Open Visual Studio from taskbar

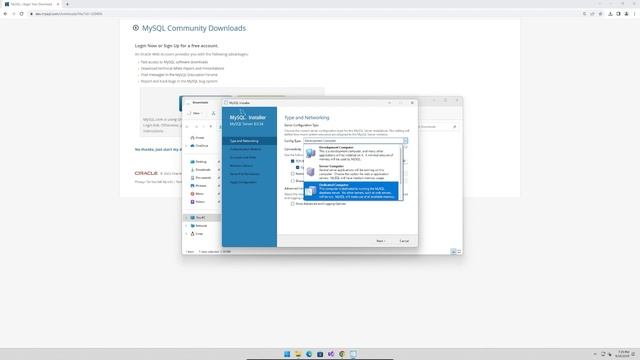[x=331, y=354]
